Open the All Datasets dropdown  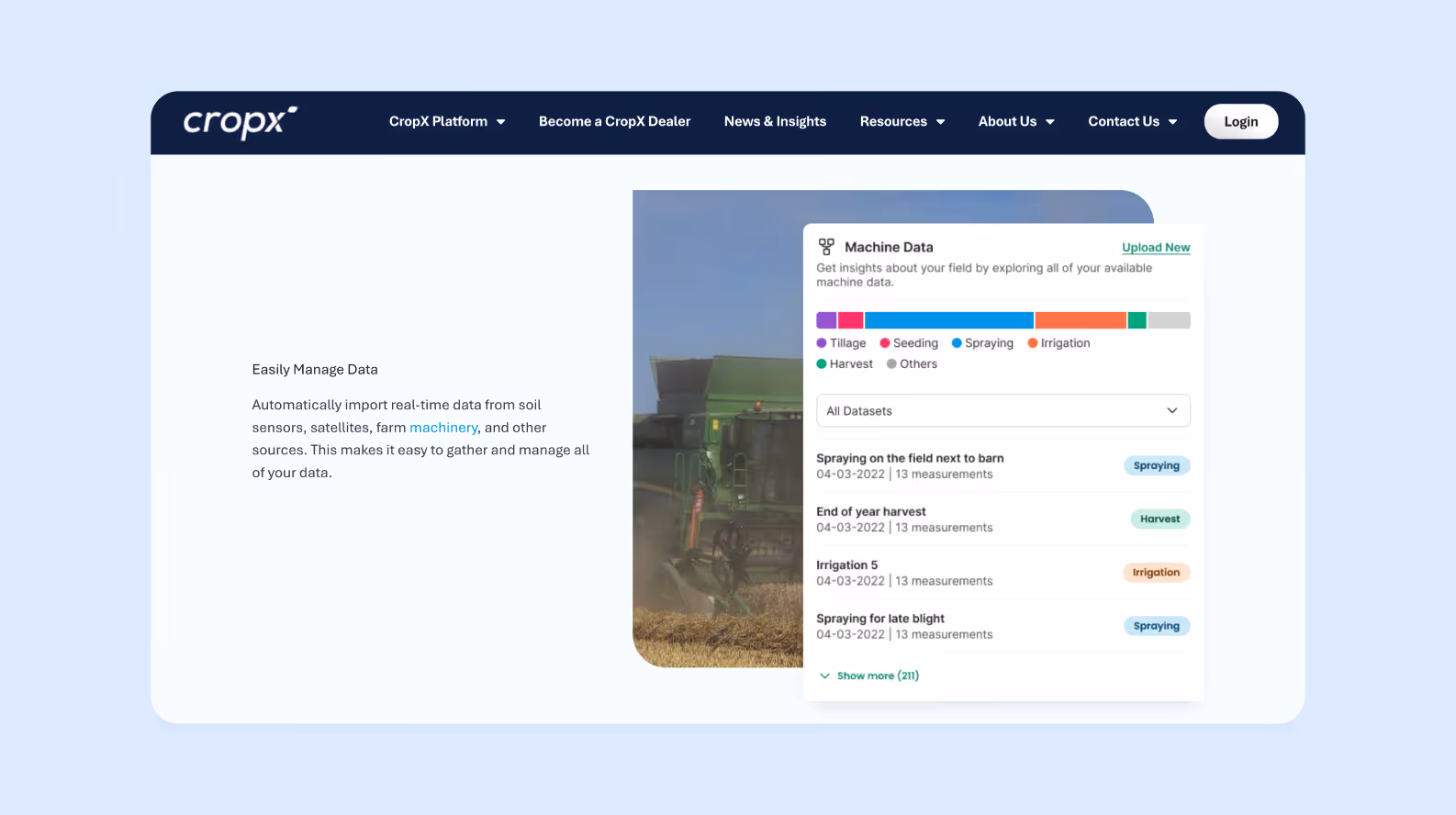coord(1002,410)
